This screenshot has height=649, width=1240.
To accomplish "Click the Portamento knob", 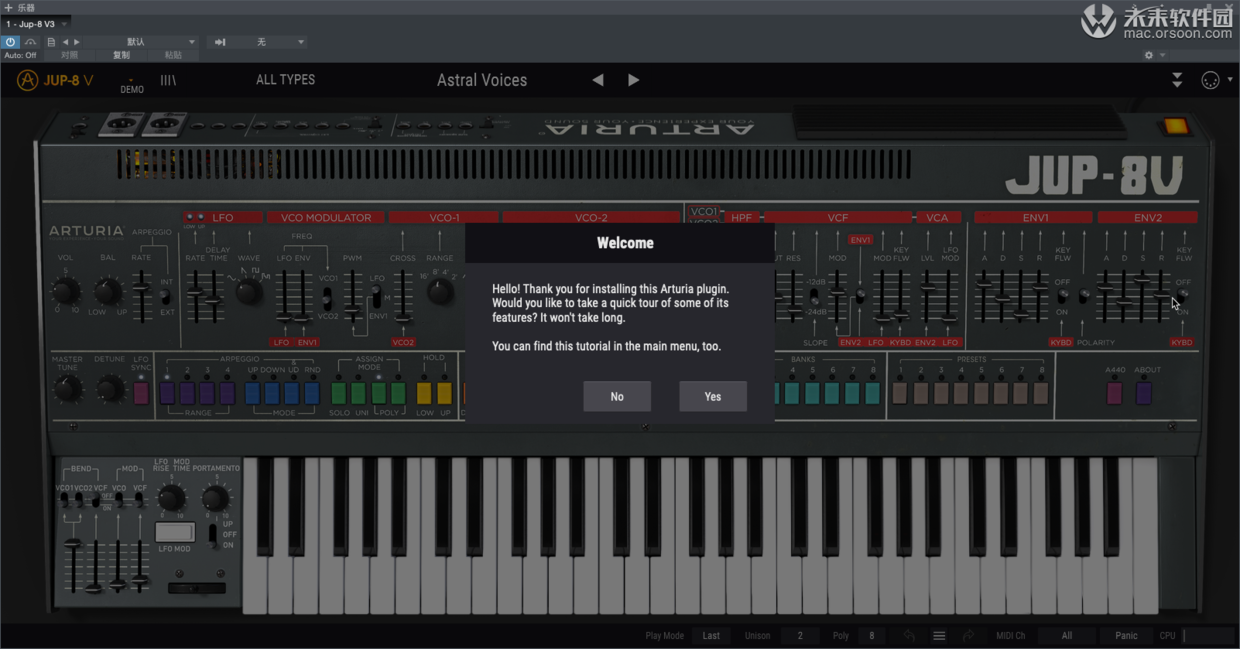I will coord(215,499).
